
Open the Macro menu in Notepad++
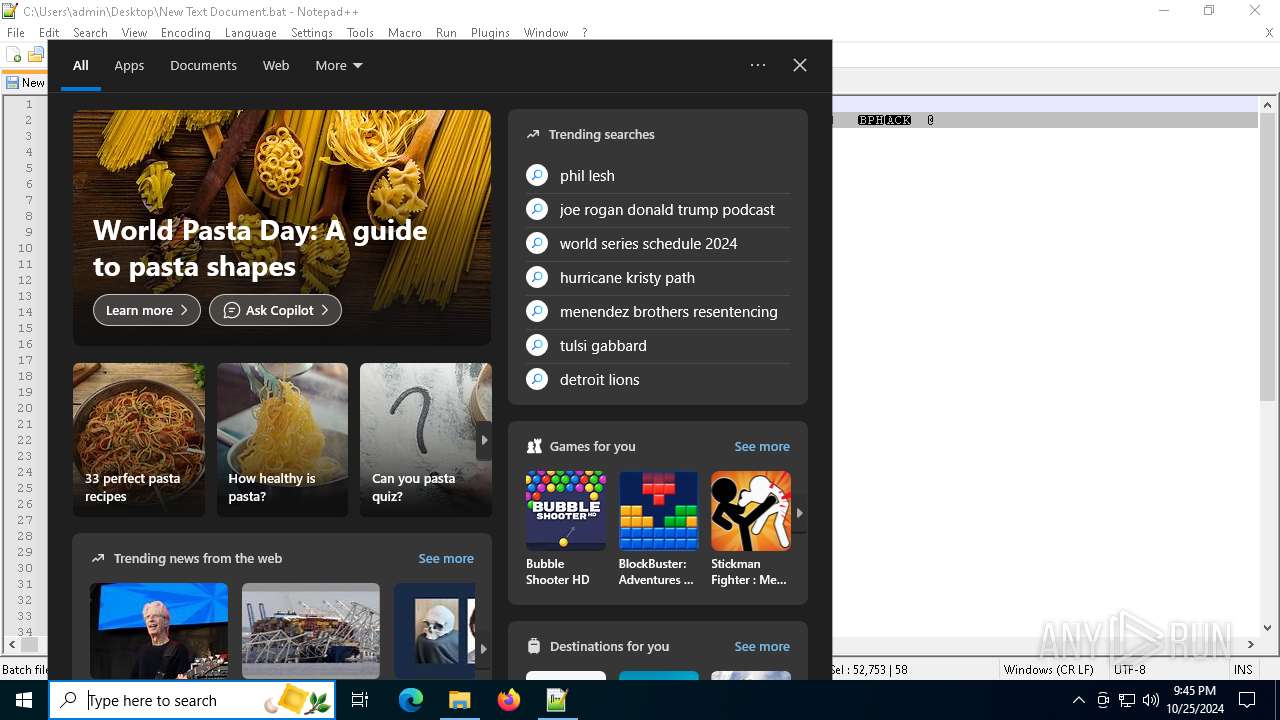(404, 32)
